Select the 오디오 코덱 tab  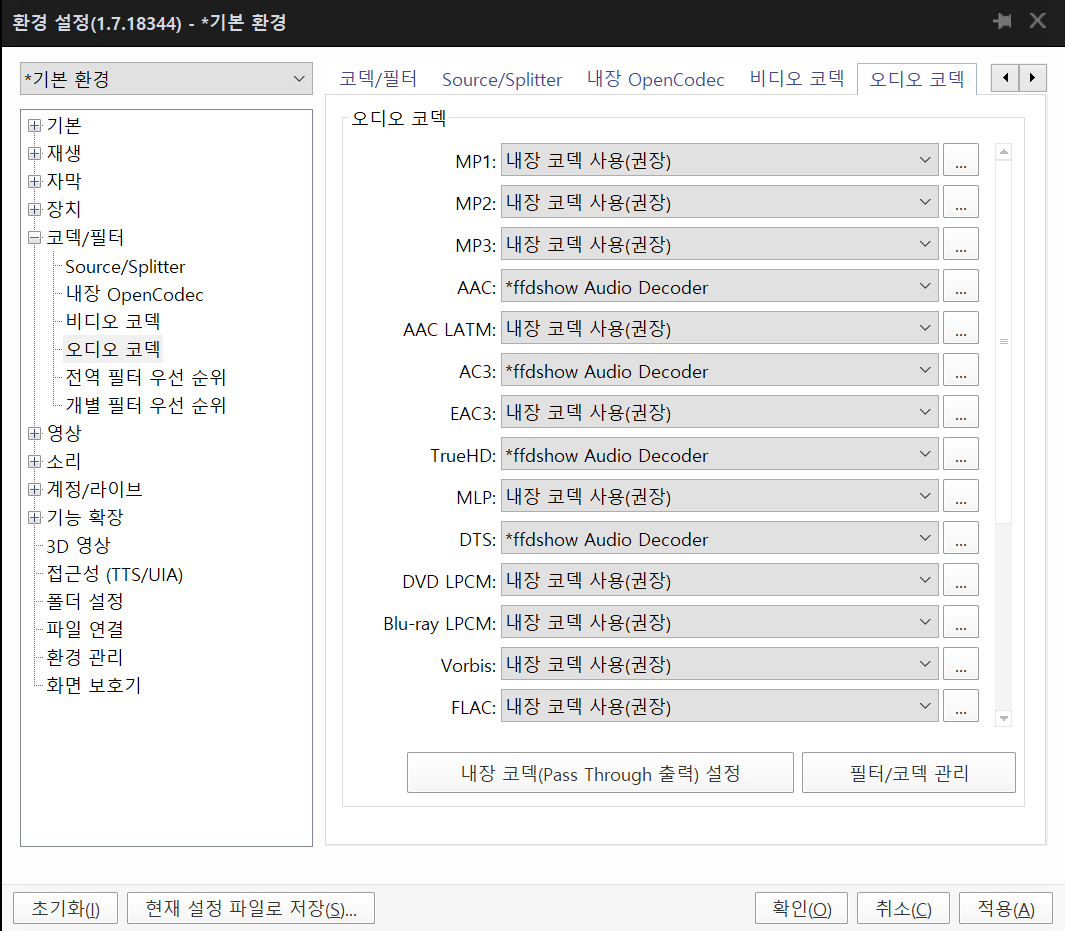click(x=917, y=79)
